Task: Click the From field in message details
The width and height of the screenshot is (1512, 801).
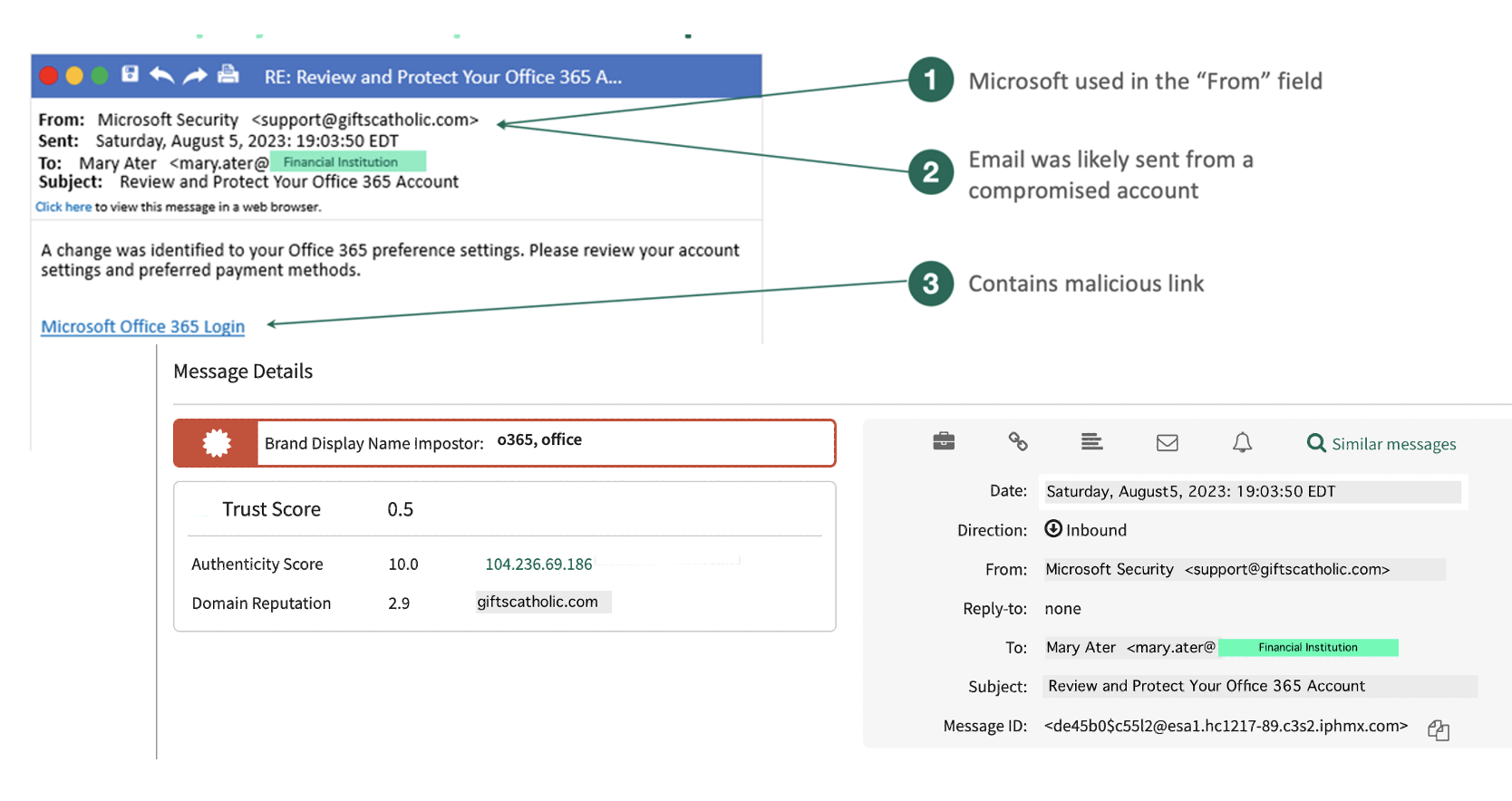Action: point(1244,569)
